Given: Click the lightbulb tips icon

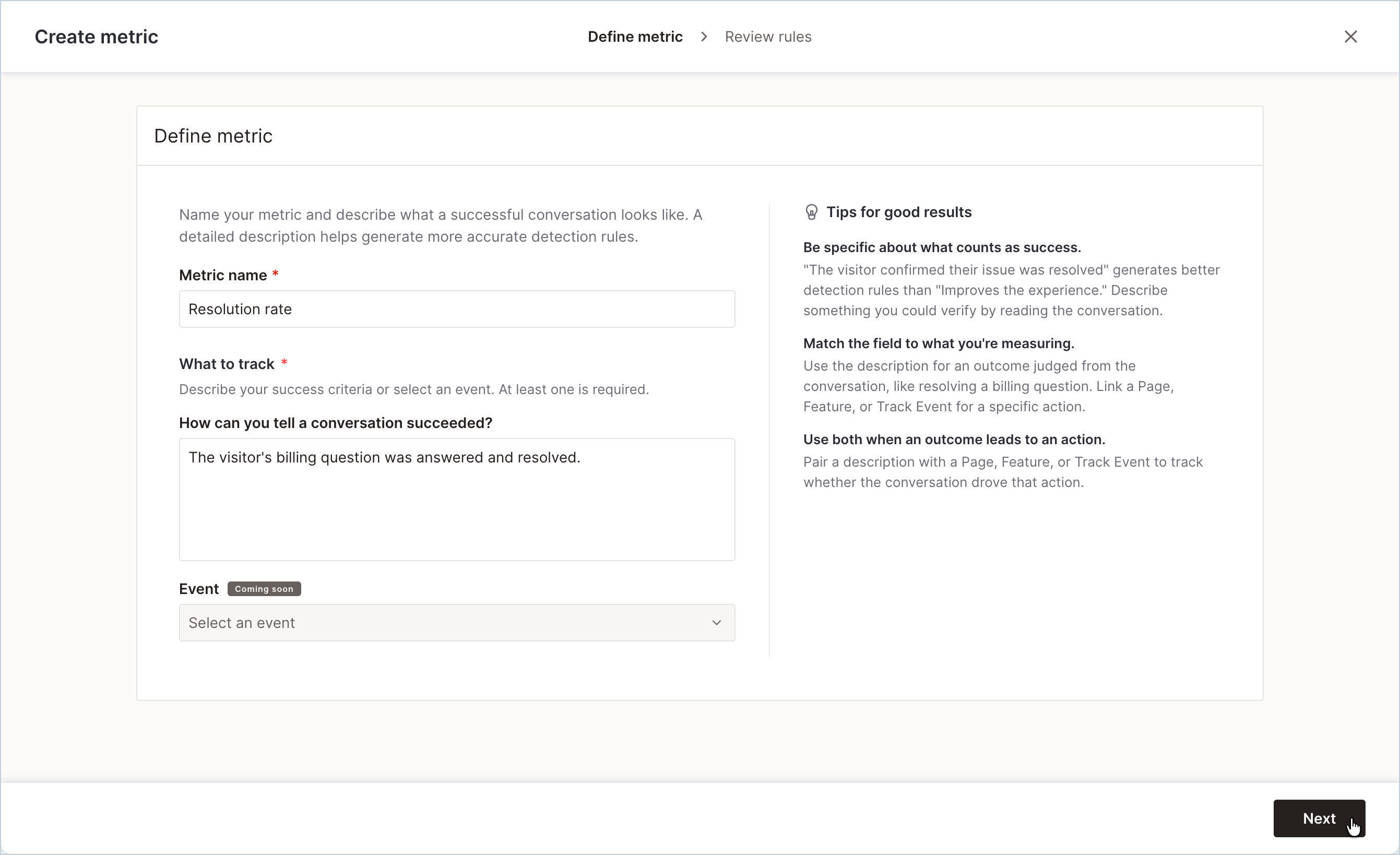Looking at the screenshot, I should coord(811,212).
